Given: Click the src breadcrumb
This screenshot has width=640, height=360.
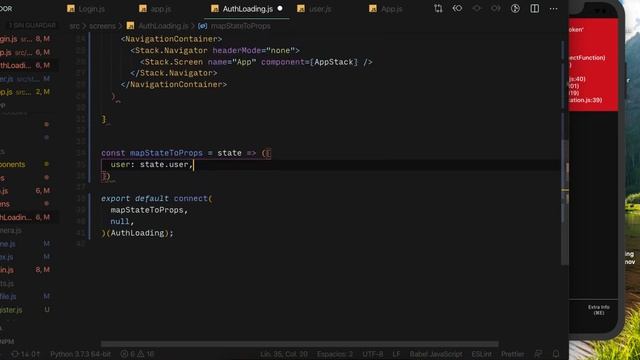Looking at the screenshot, I should (74, 26).
